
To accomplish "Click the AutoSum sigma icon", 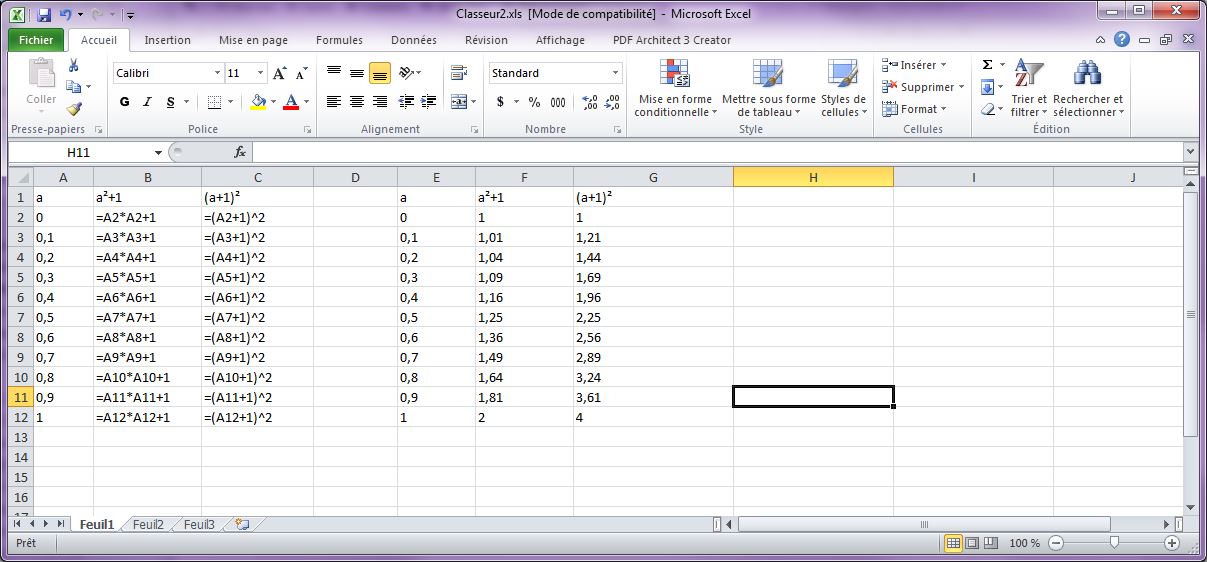I will (x=987, y=65).
